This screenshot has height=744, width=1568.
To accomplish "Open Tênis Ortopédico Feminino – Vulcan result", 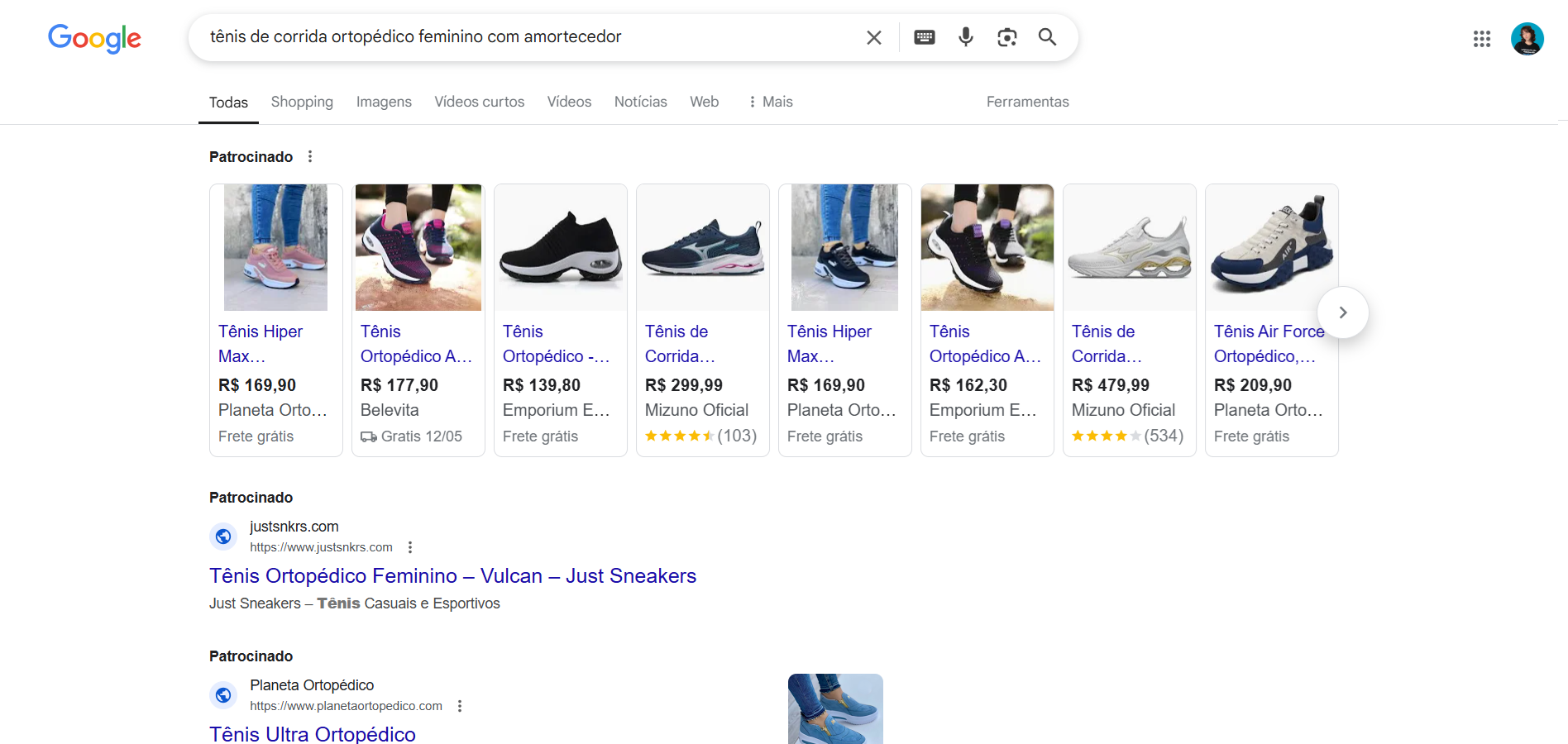I will (452, 576).
